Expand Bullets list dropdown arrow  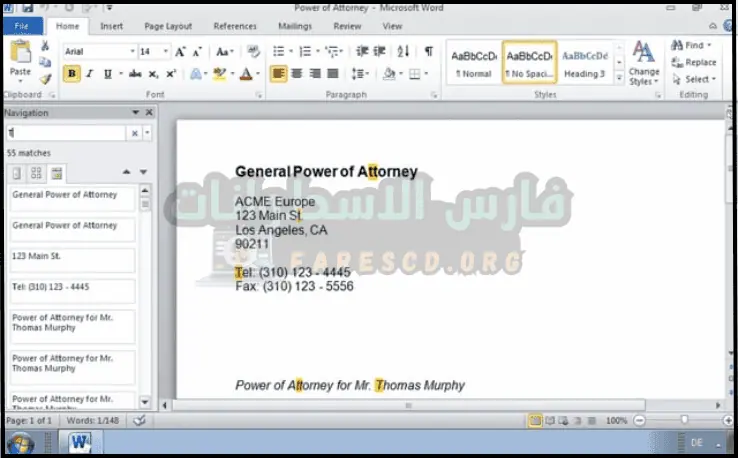291,51
